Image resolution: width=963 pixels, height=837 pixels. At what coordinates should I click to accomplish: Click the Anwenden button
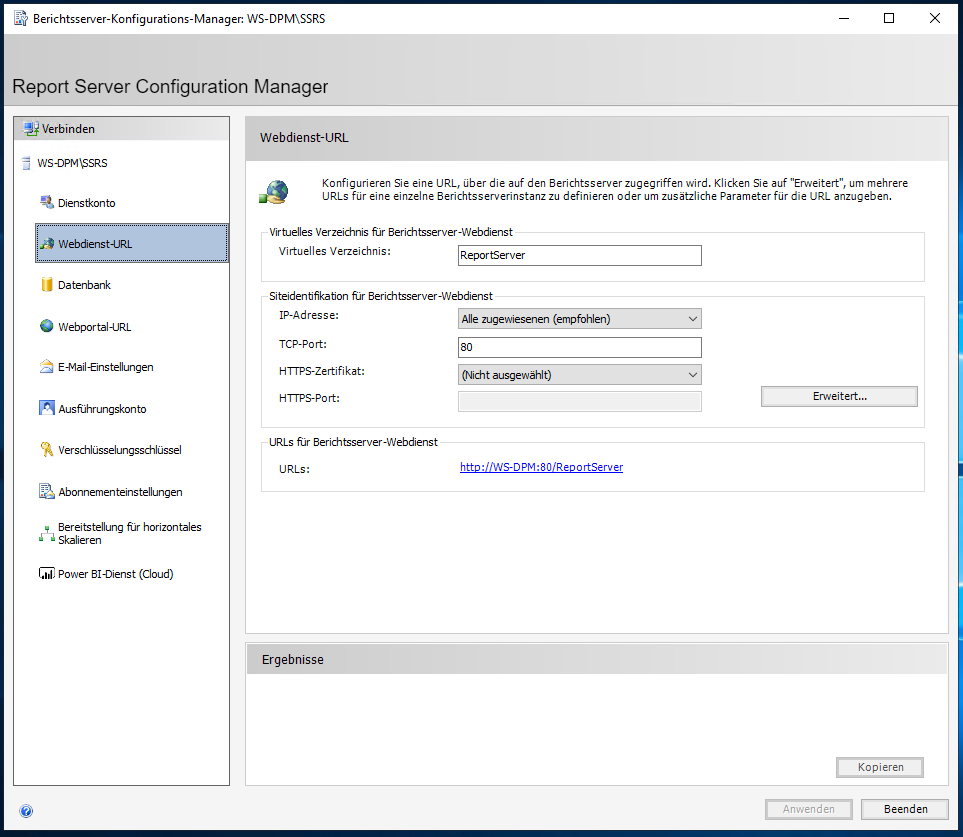click(x=808, y=809)
